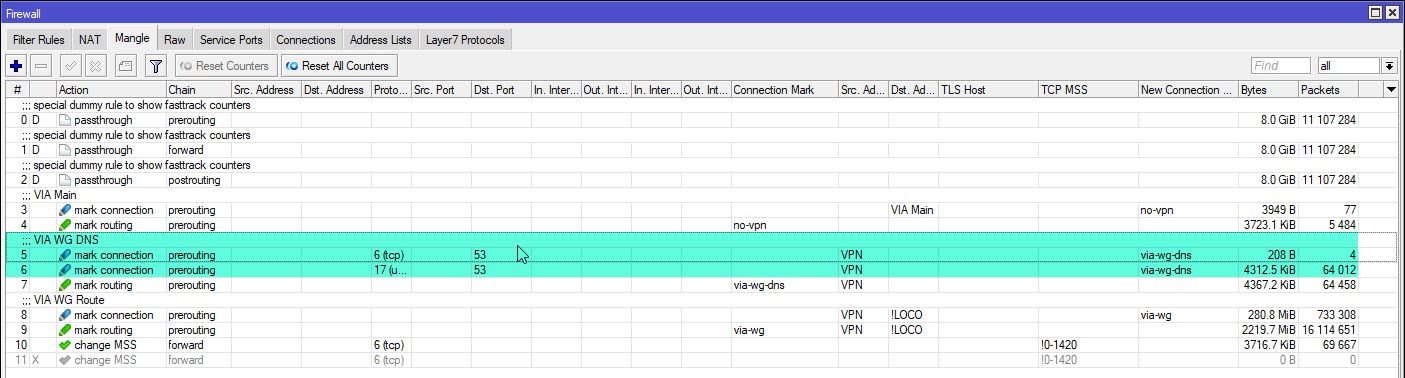Click 'VIA Main' destination address list cell

pyautogui.click(x=911, y=210)
